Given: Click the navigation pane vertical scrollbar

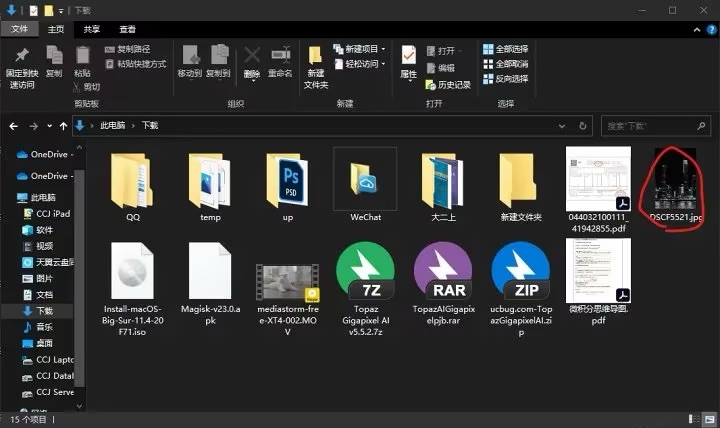Looking at the screenshot, I should 80,270.
